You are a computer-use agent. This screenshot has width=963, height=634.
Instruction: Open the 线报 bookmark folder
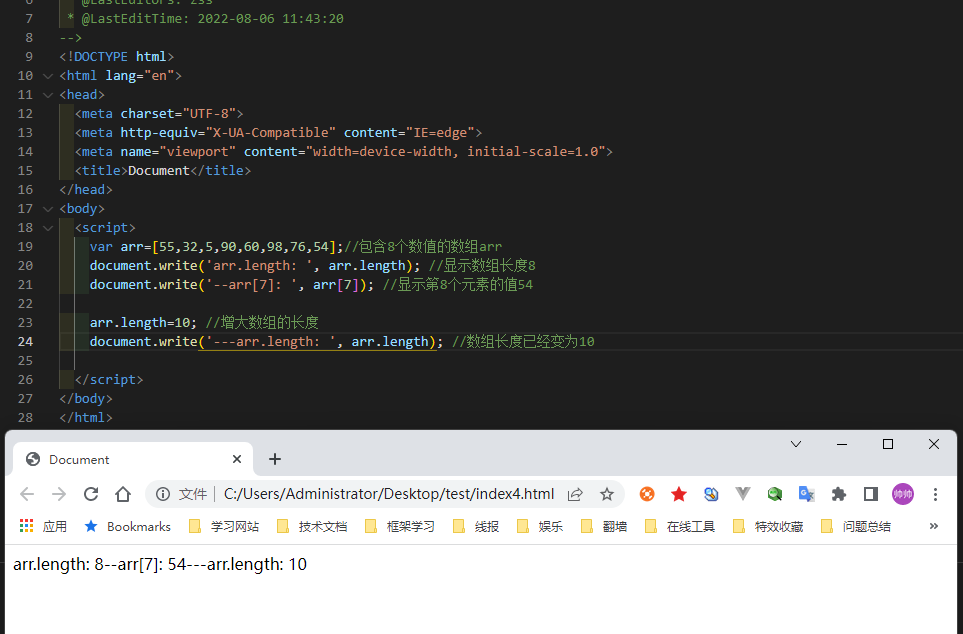point(475,526)
